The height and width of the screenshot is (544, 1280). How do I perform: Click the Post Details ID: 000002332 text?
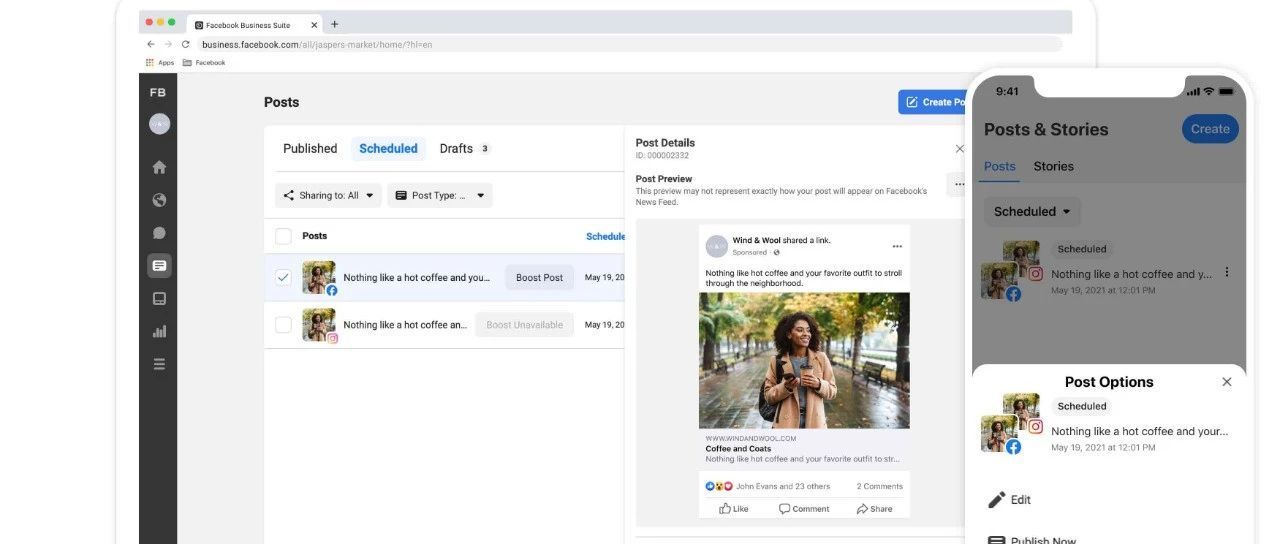[x=662, y=155]
